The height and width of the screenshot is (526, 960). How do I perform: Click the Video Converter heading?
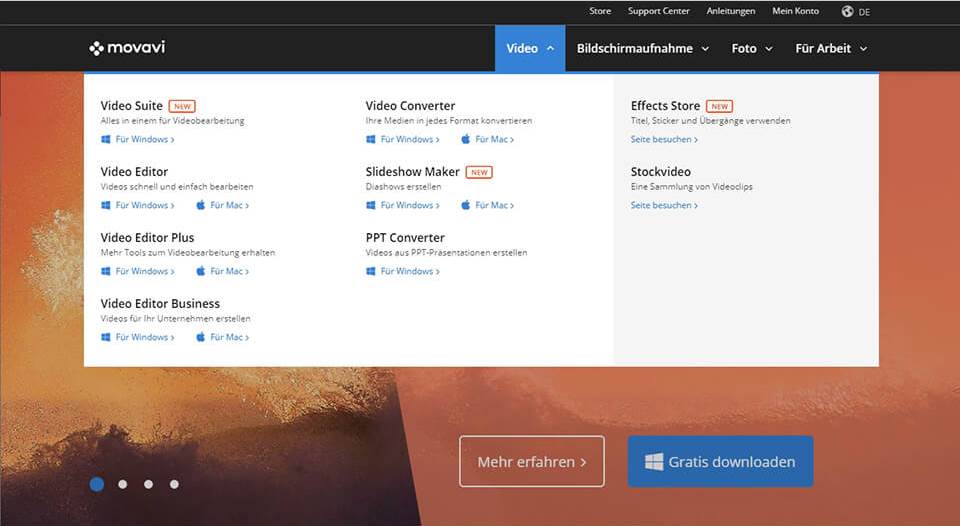[410, 105]
